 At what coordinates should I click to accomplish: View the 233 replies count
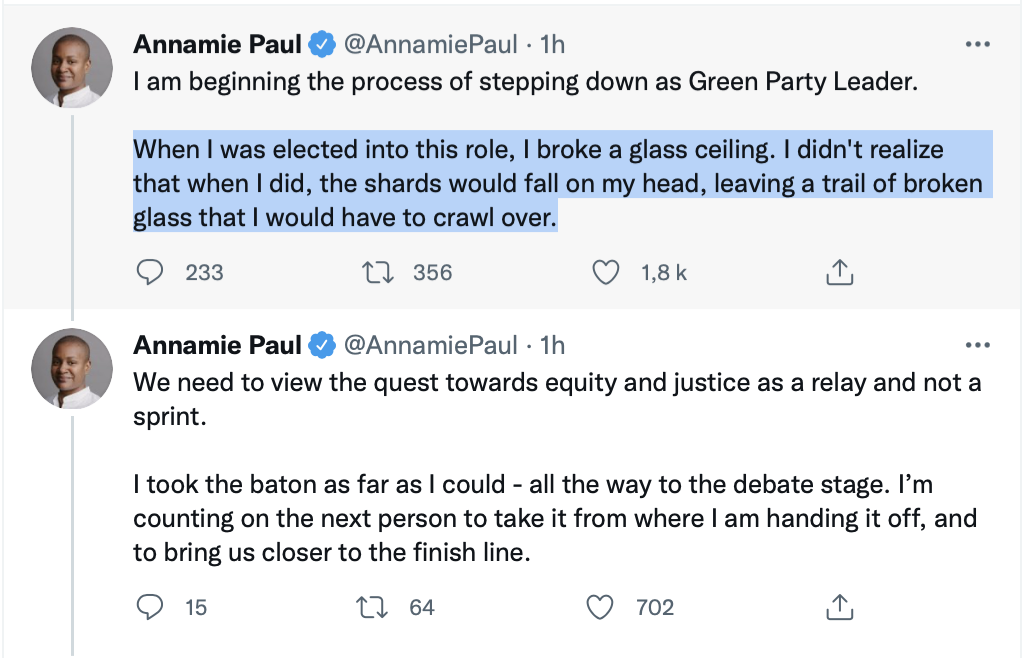(x=204, y=272)
